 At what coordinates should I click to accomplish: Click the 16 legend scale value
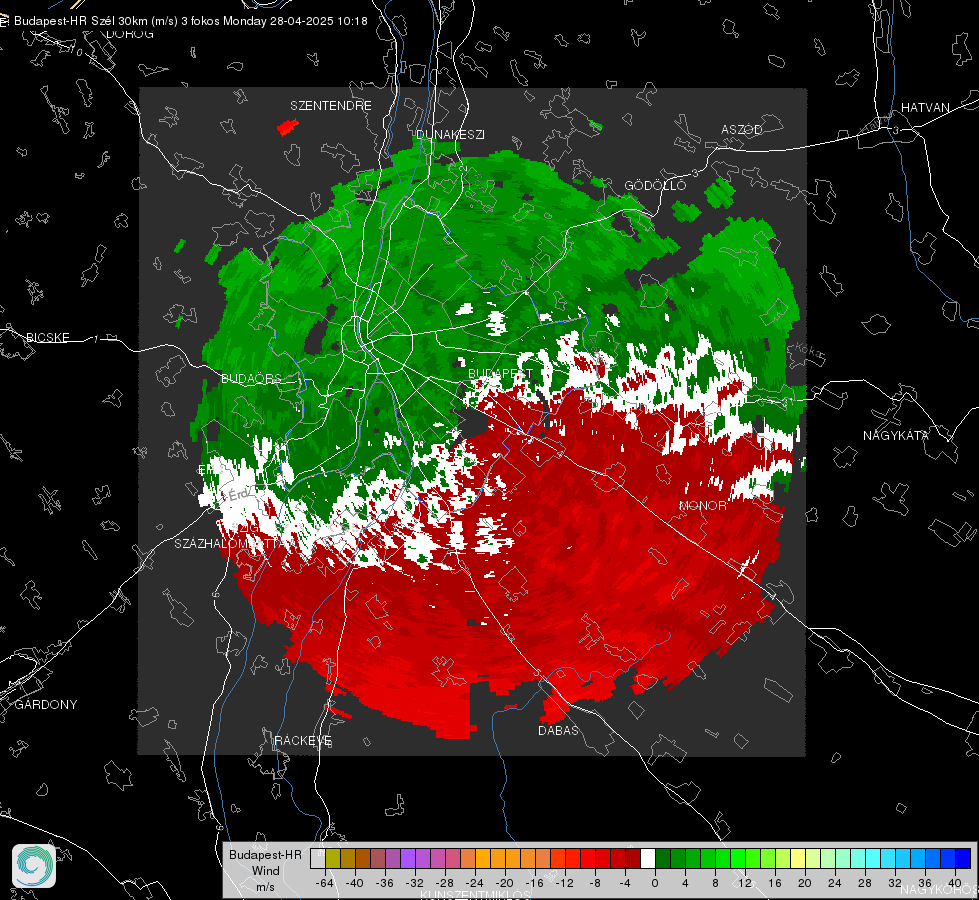(775, 883)
